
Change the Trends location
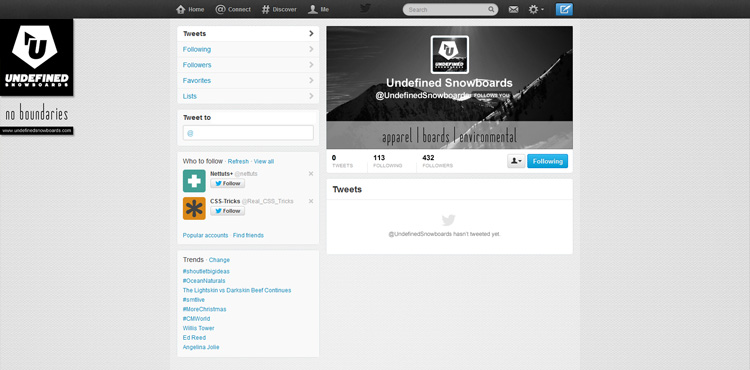pyautogui.click(x=219, y=260)
